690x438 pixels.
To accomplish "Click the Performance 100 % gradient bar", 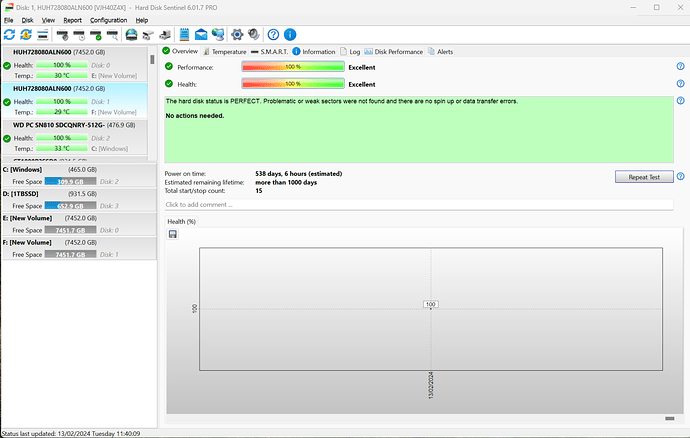I will pyautogui.click(x=293, y=66).
